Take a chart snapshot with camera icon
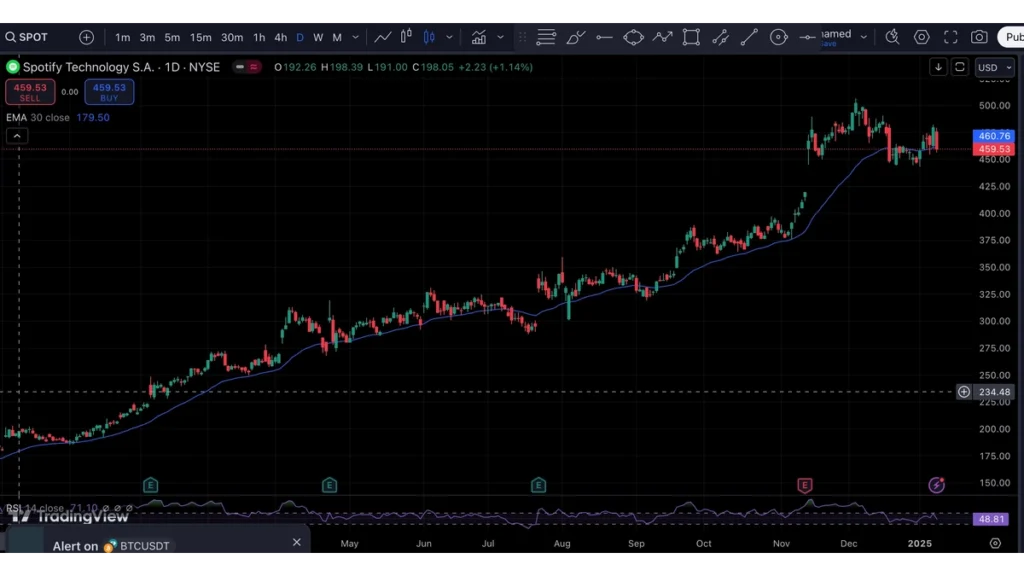Screen dimensions: 1024x576 [x=979, y=37]
